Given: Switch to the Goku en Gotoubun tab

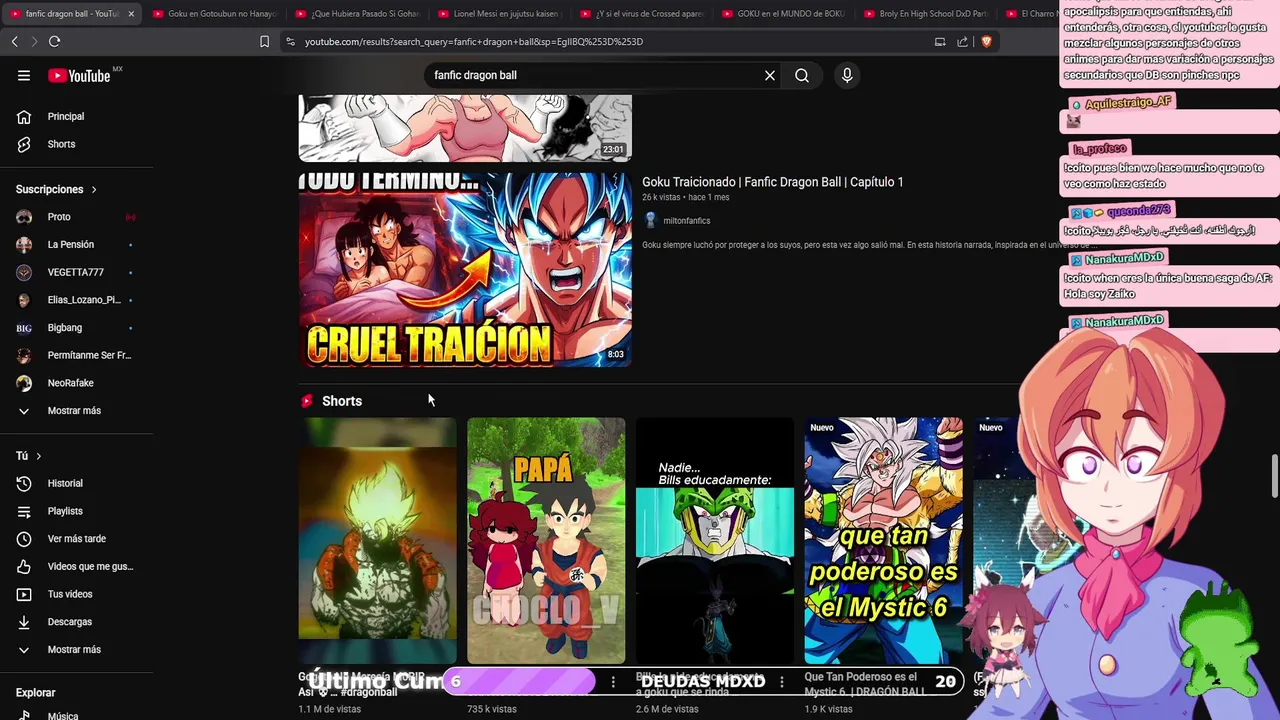Looking at the screenshot, I should pyautogui.click(x=214, y=14).
